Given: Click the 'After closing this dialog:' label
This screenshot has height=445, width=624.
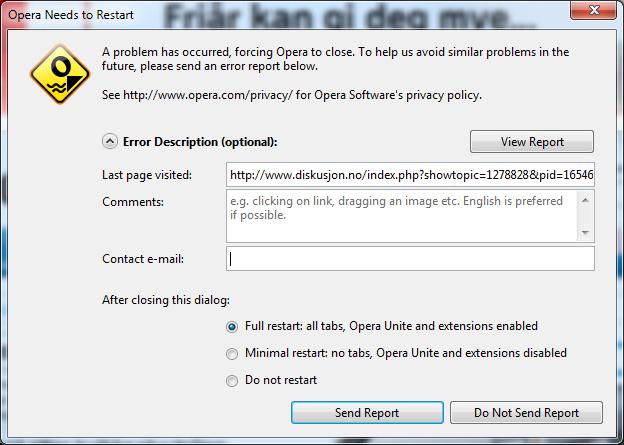Looking at the screenshot, I should pos(165,299).
